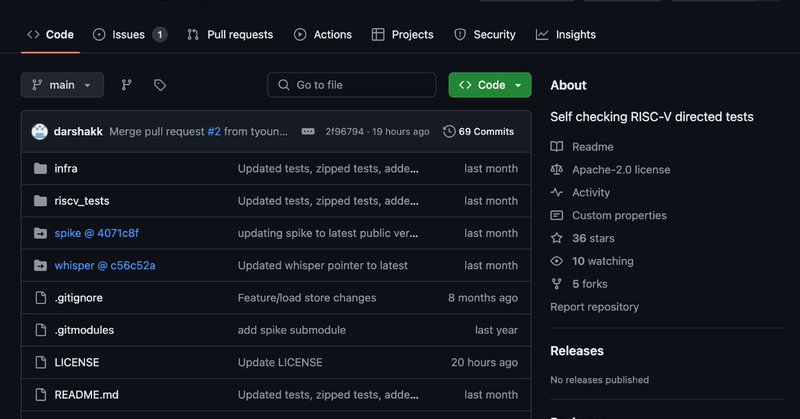Open the README.md file

coord(87,395)
